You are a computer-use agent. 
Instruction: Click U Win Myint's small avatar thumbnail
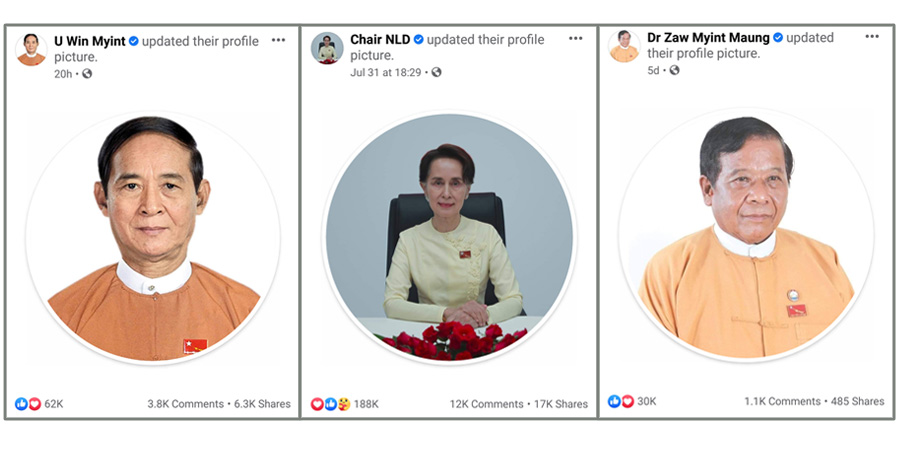(31, 49)
